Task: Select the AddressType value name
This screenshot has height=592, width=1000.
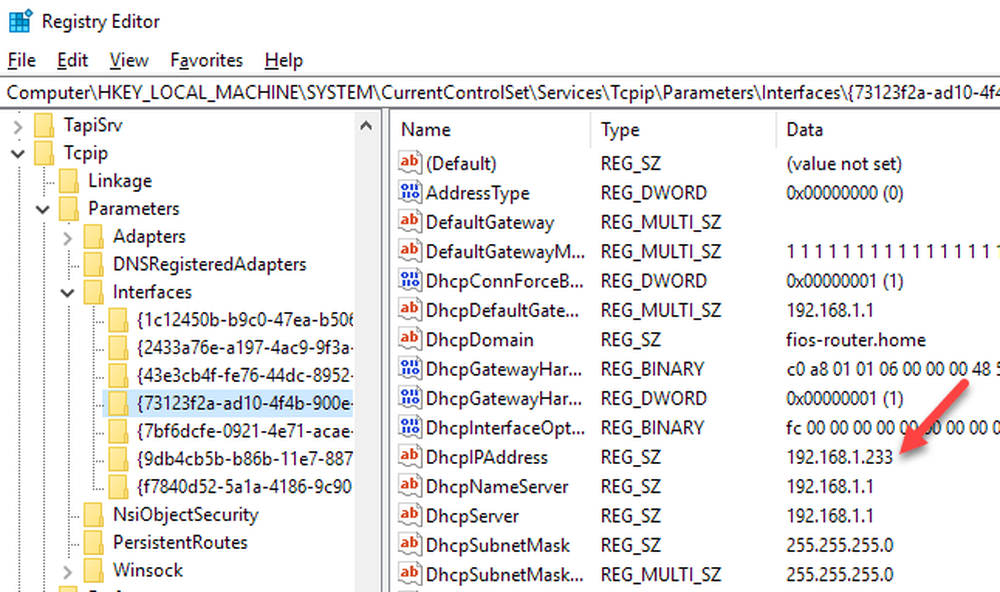Action: click(x=478, y=193)
